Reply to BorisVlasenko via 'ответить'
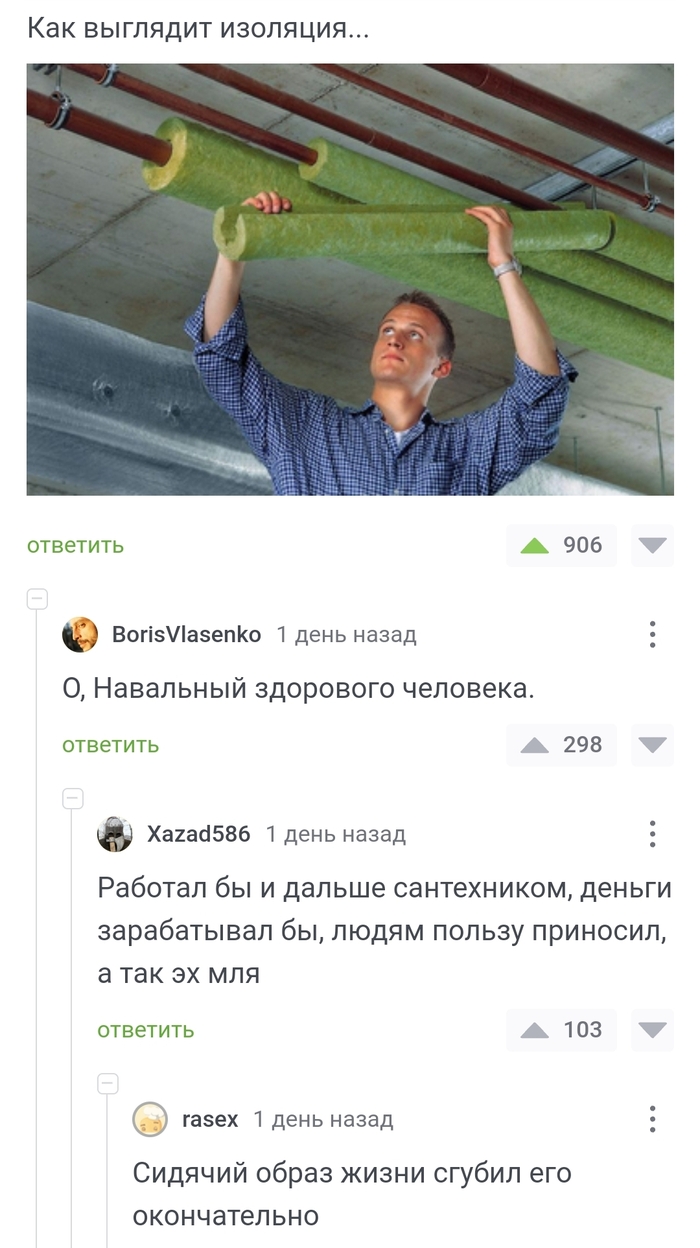 (x=111, y=745)
